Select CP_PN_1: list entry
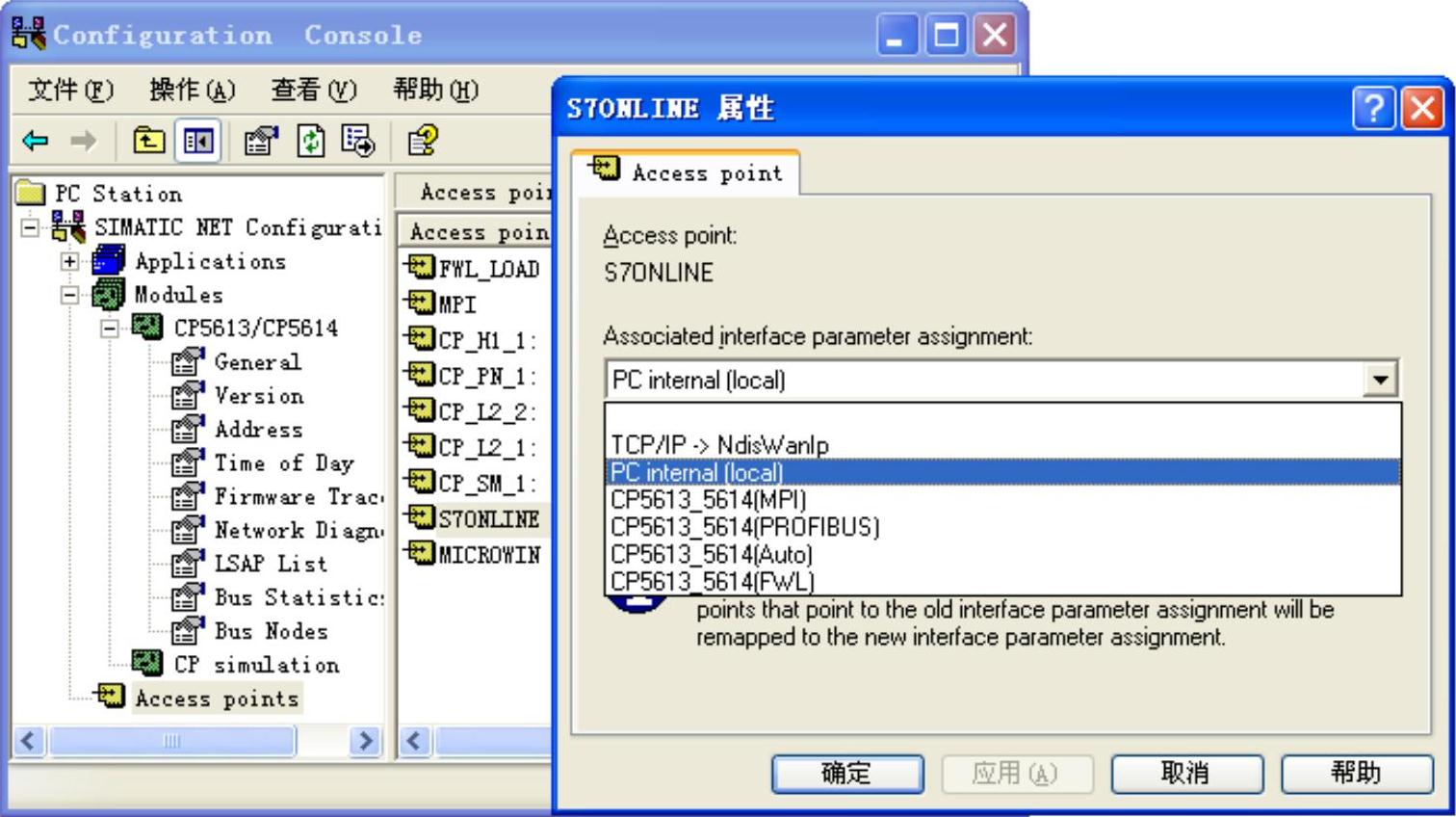 coord(487,376)
